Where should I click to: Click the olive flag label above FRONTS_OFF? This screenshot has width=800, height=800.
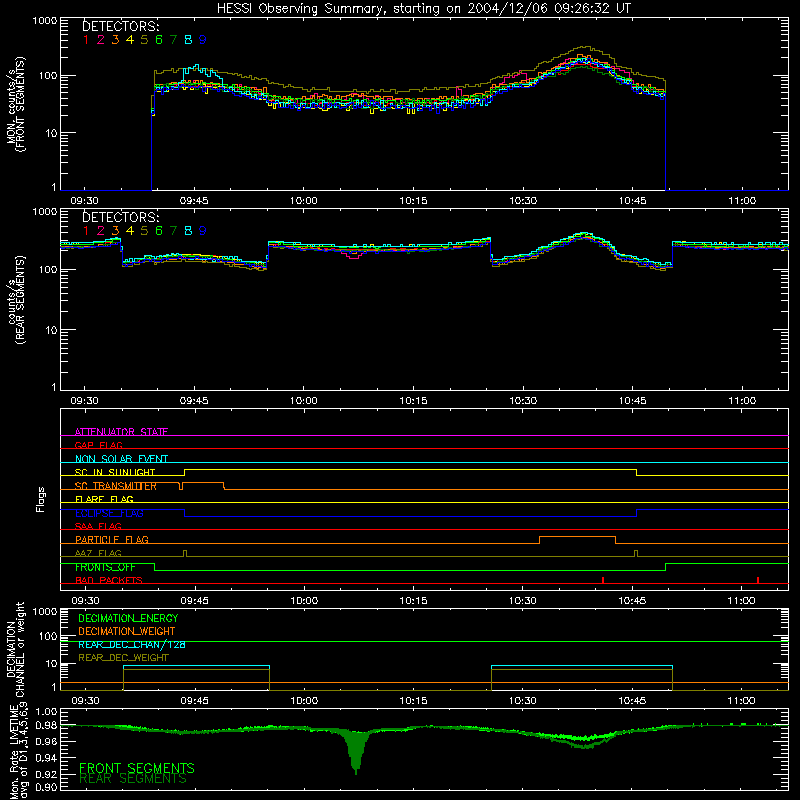[98, 553]
